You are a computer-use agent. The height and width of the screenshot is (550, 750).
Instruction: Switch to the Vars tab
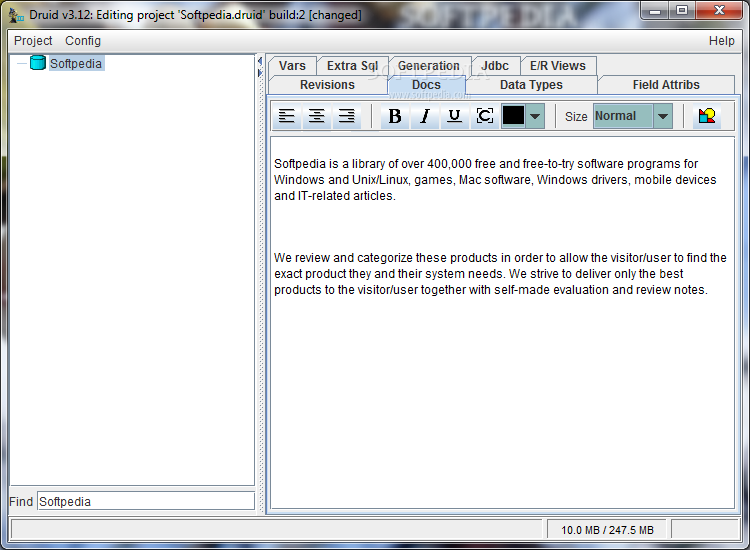pyautogui.click(x=292, y=66)
